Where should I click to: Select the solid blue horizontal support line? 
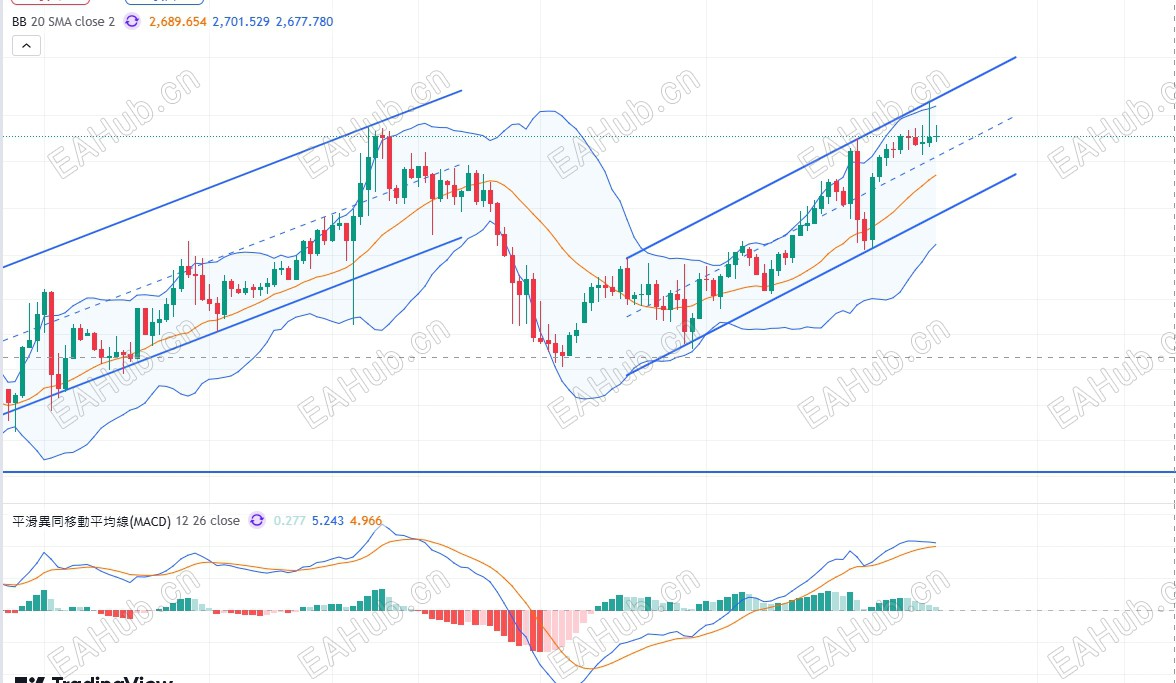click(600, 471)
